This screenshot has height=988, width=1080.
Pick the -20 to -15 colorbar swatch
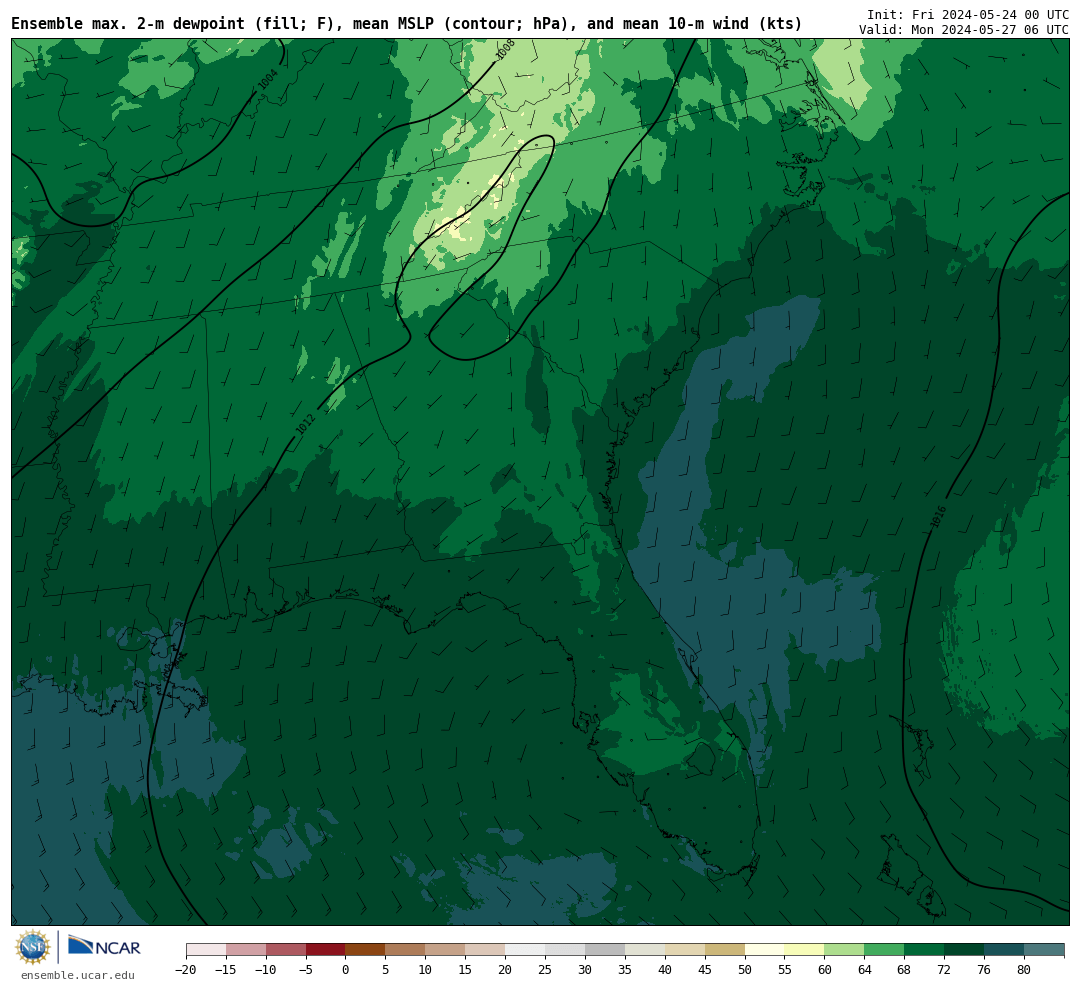[x=206, y=950]
